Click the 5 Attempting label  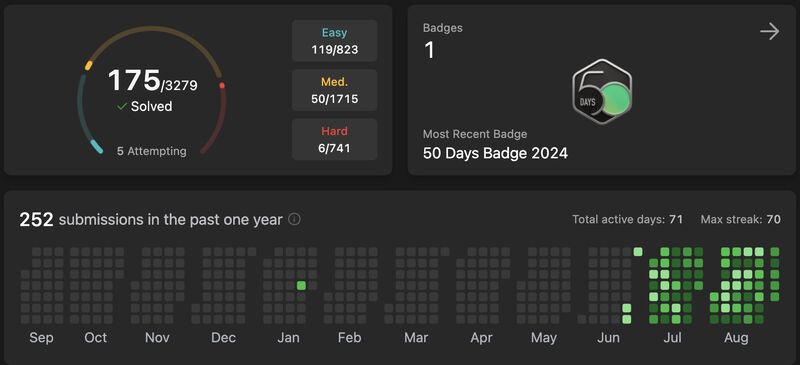[152, 151]
